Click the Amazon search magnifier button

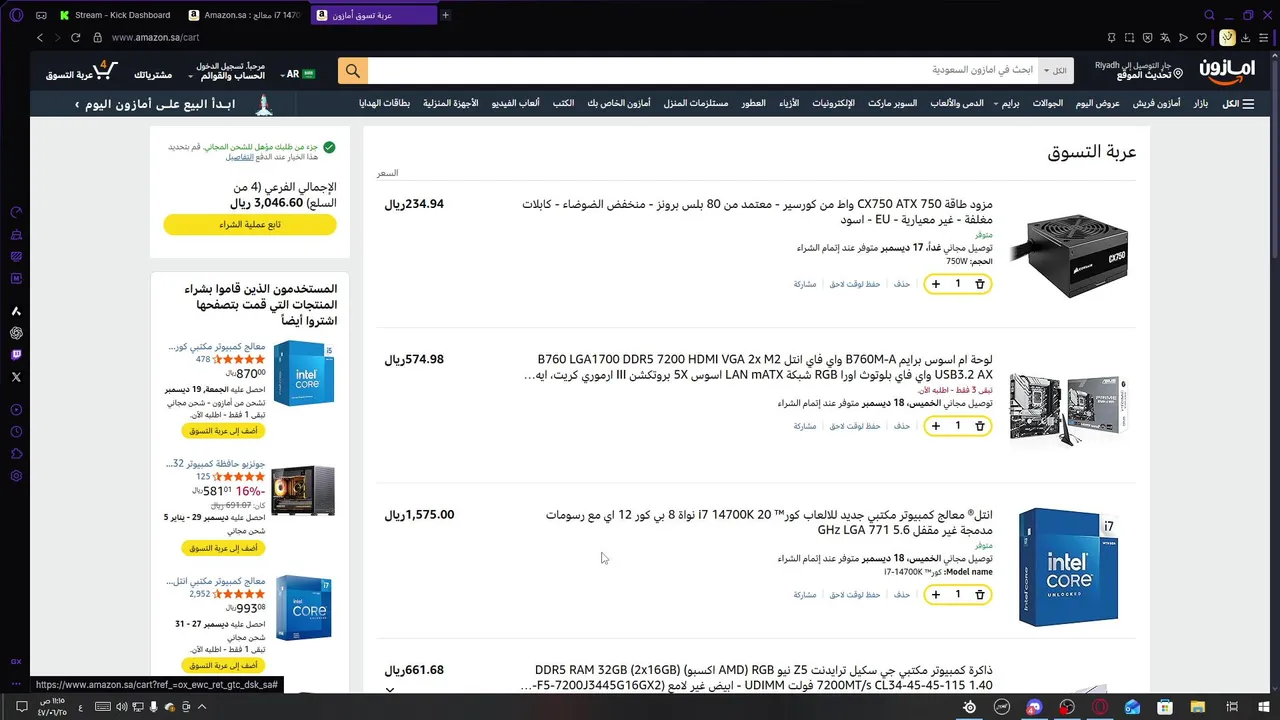pyautogui.click(x=352, y=71)
